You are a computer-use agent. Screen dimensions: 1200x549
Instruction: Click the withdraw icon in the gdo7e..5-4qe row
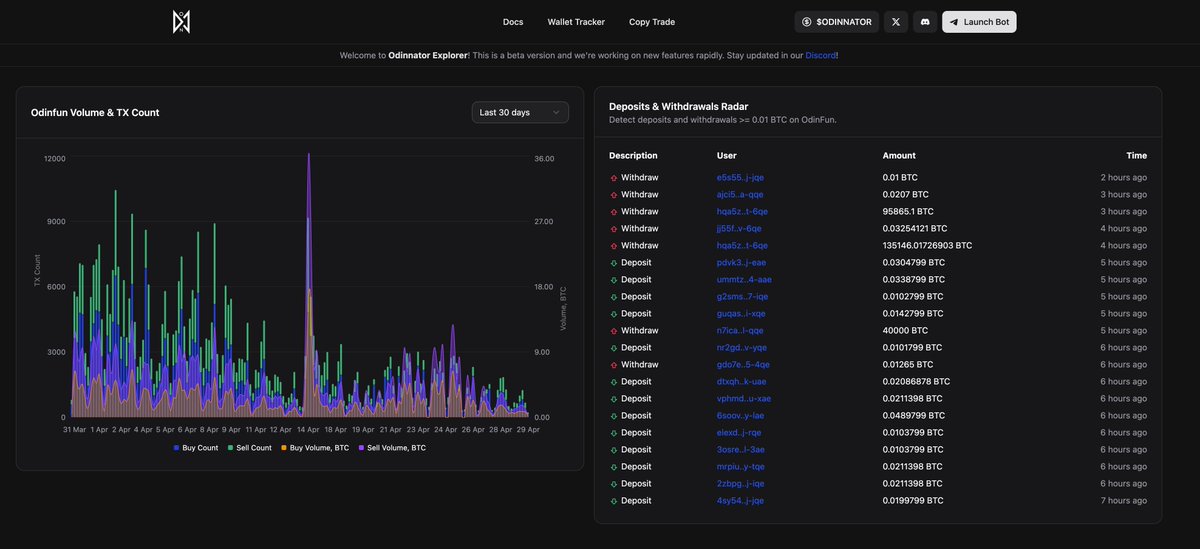[614, 365]
